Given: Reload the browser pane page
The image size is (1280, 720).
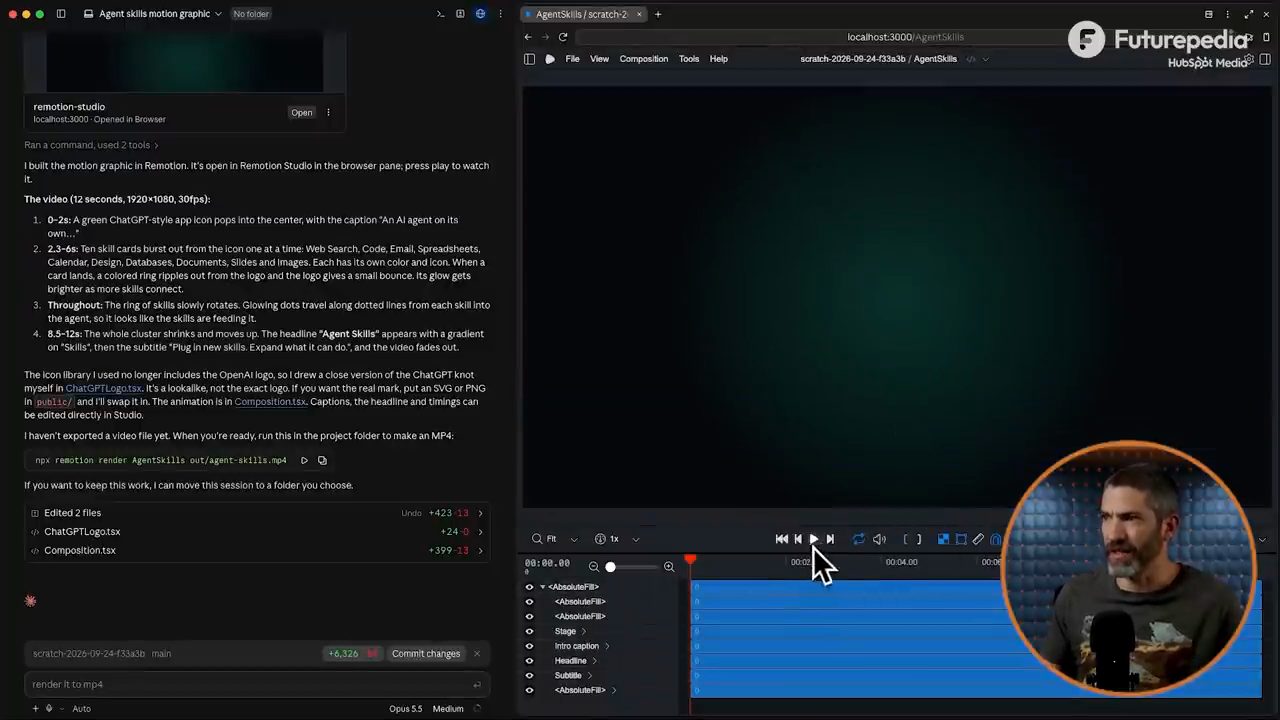Looking at the screenshot, I should click(563, 37).
